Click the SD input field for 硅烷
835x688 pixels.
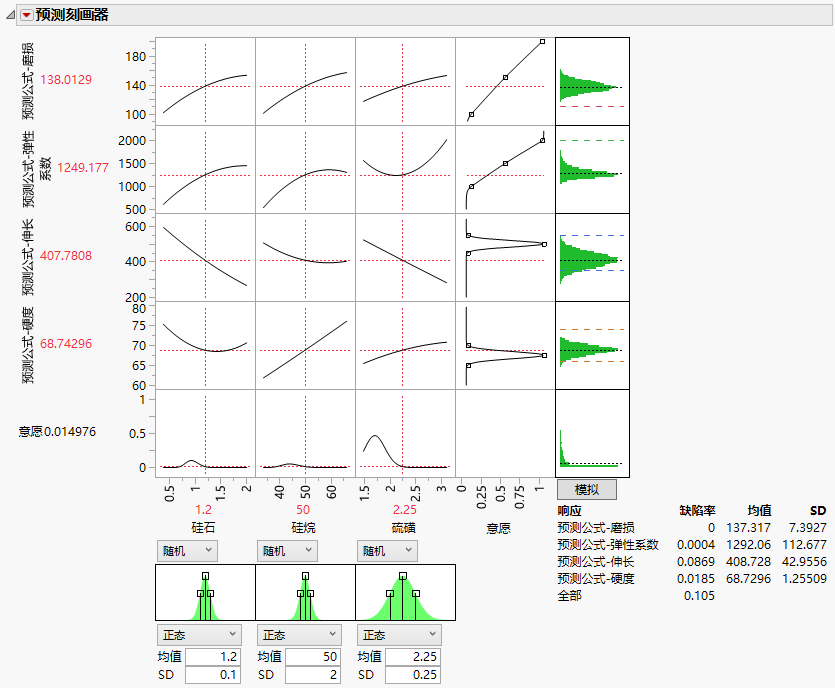[312, 675]
